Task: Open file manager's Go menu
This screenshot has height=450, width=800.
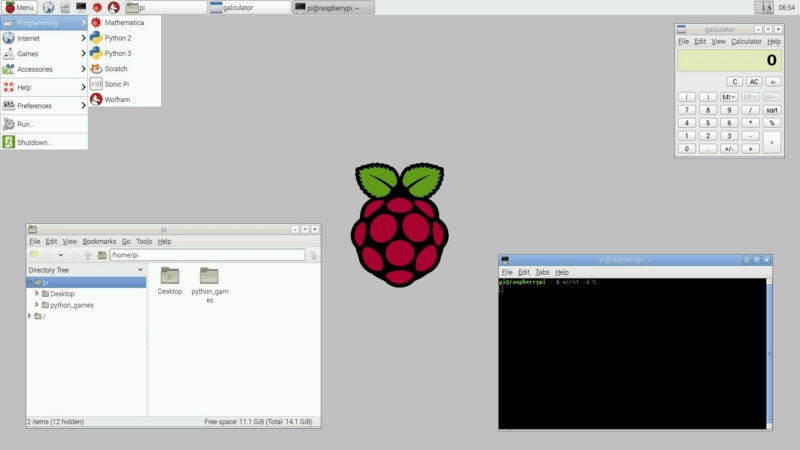Action: tap(126, 241)
